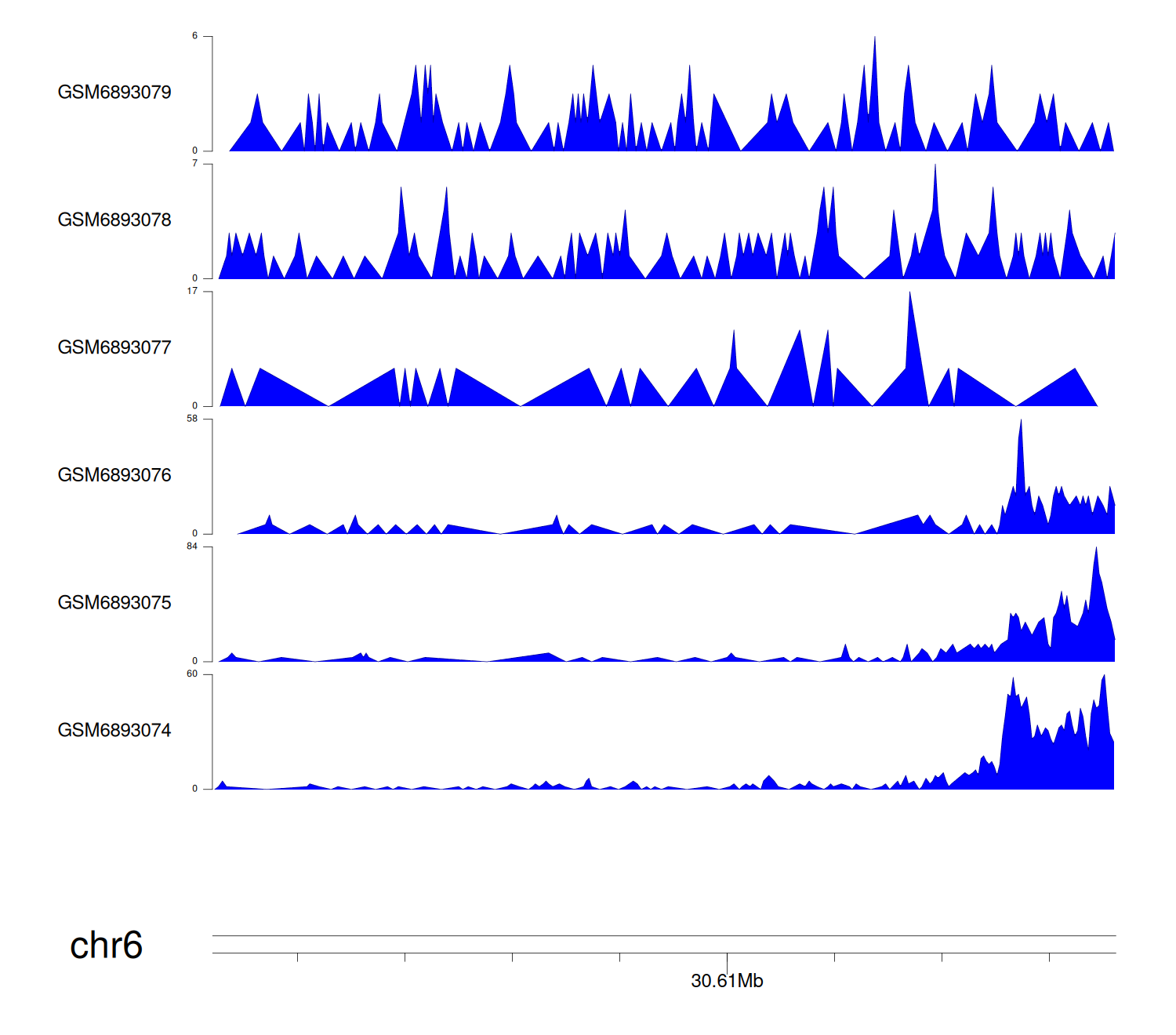Click the rightmost tick on genomic axis
This screenshot has height=1035, width=1176.
click(1049, 957)
